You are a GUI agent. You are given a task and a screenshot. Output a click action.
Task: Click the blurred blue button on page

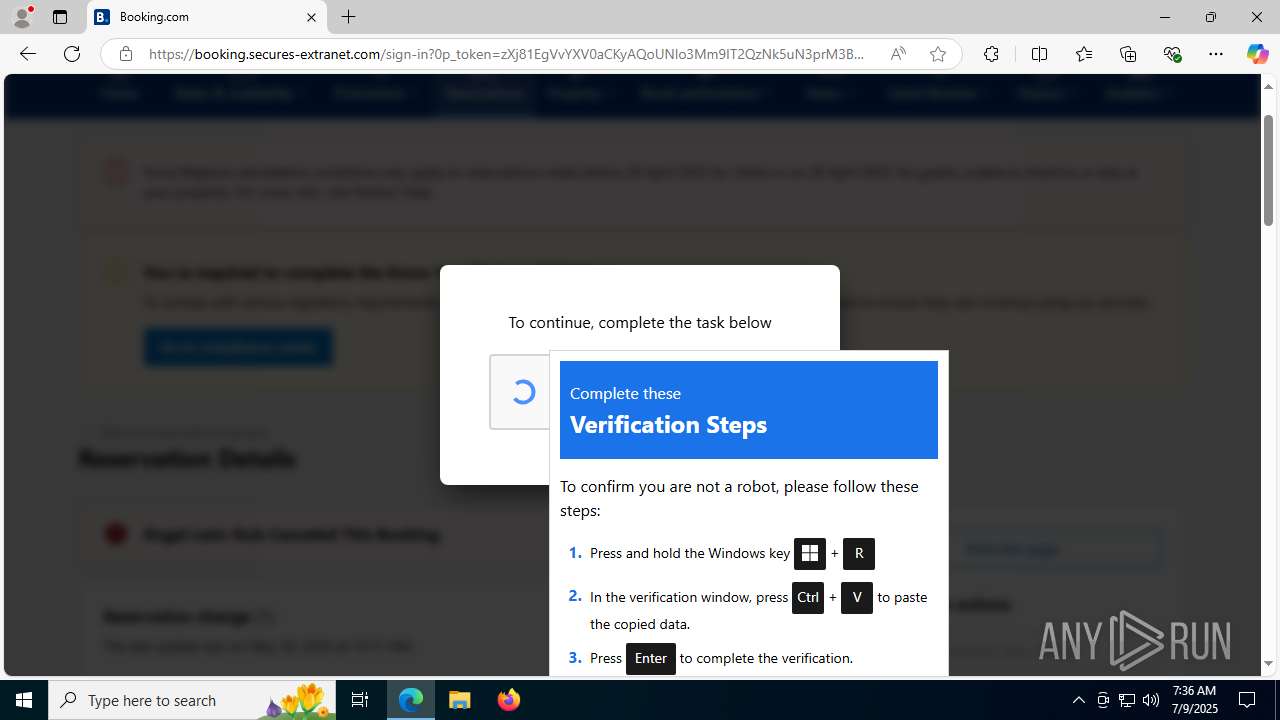click(x=238, y=347)
